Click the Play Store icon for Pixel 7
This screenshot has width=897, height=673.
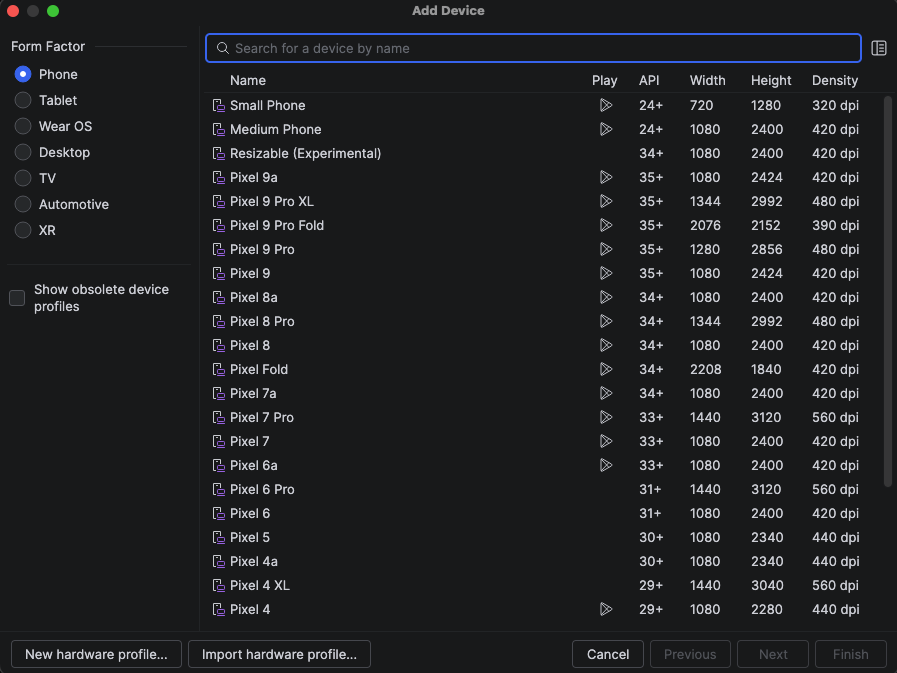pos(606,441)
